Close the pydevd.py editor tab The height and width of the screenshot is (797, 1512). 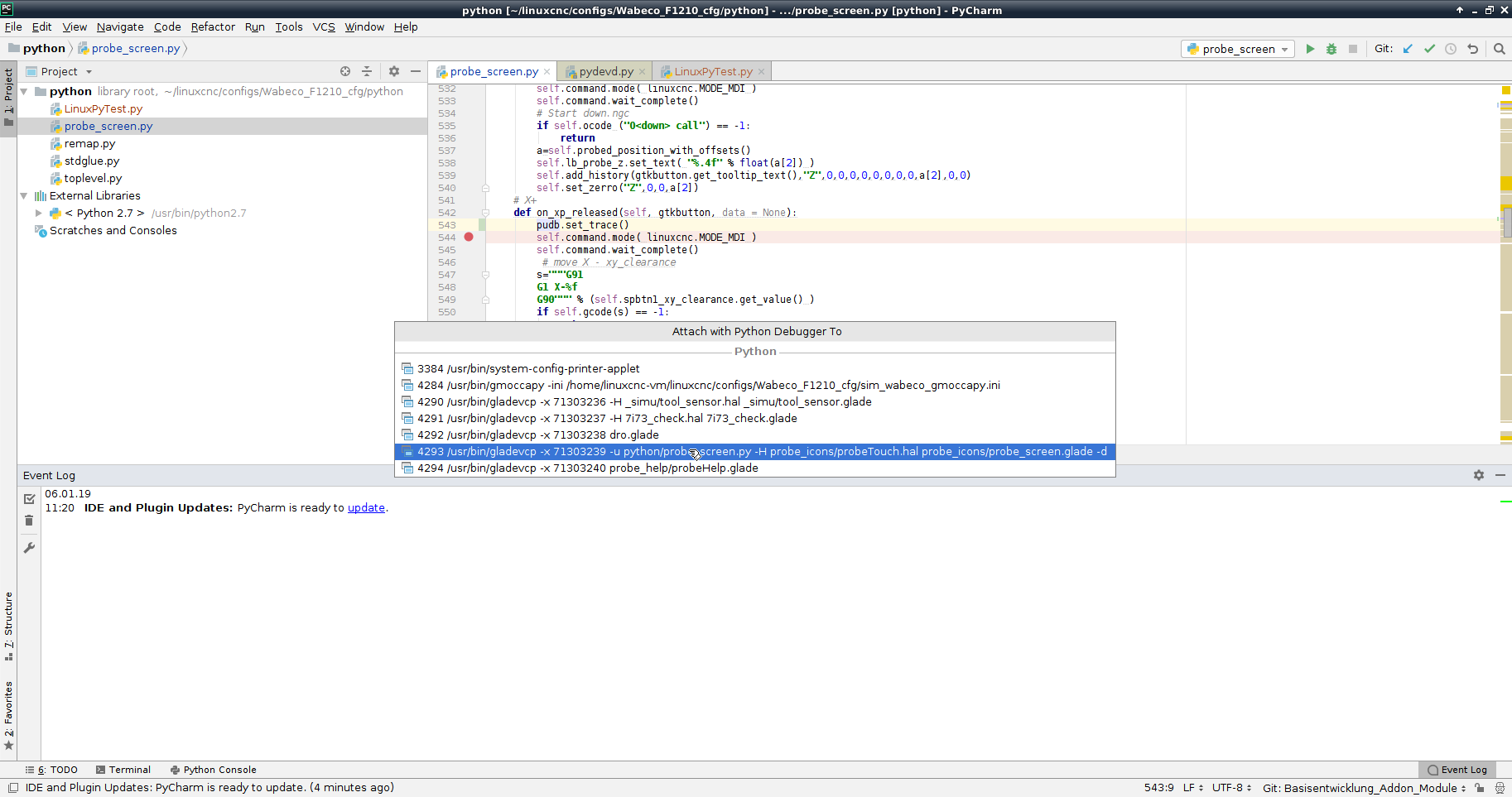pyautogui.click(x=642, y=72)
